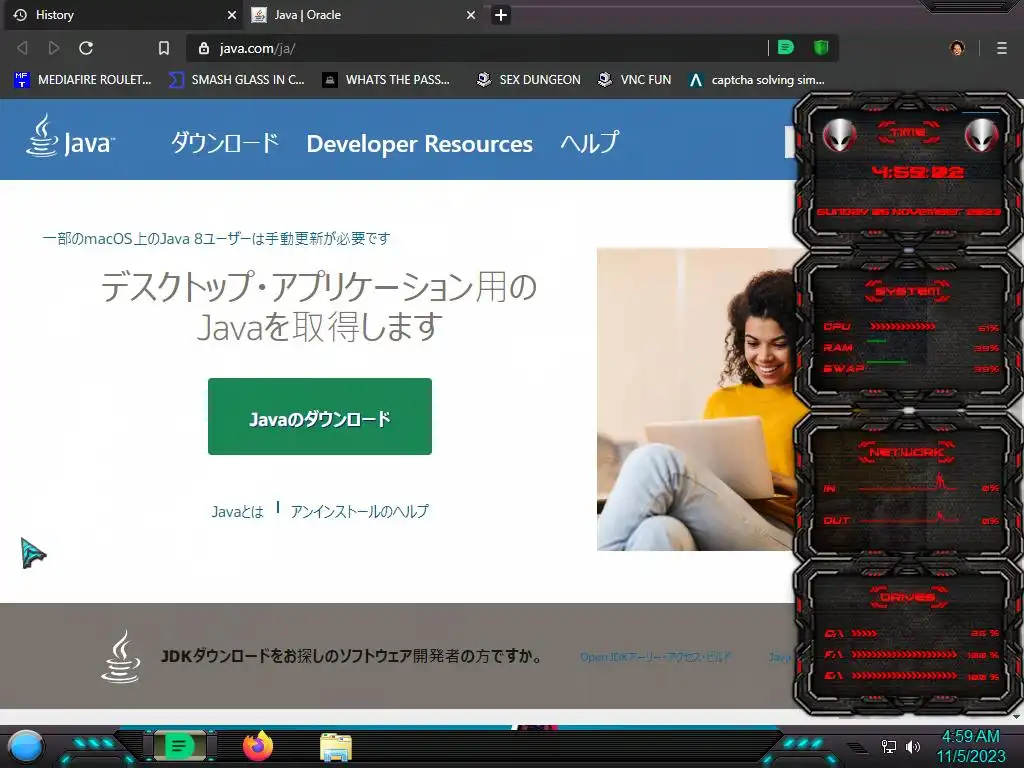Viewport: 1024px width, 768px height.
Task: Launch Firefox from the taskbar
Action: coord(258,746)
